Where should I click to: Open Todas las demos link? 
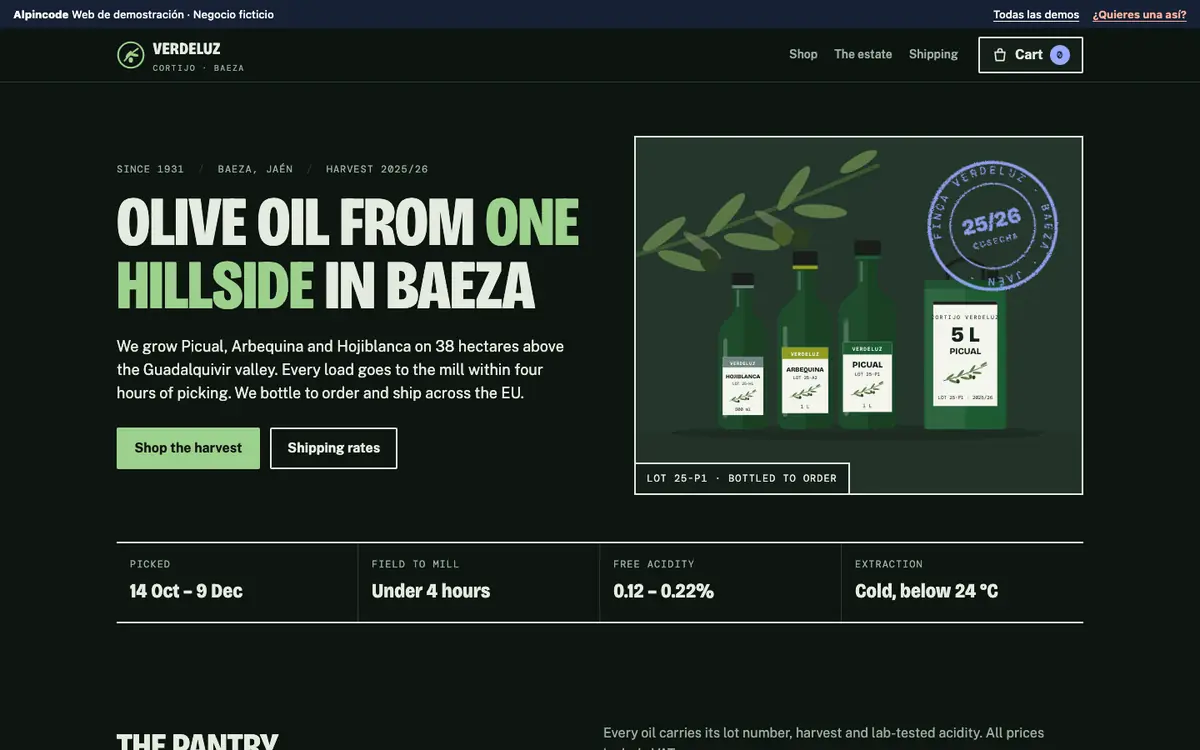click(x=1036, y=14)
